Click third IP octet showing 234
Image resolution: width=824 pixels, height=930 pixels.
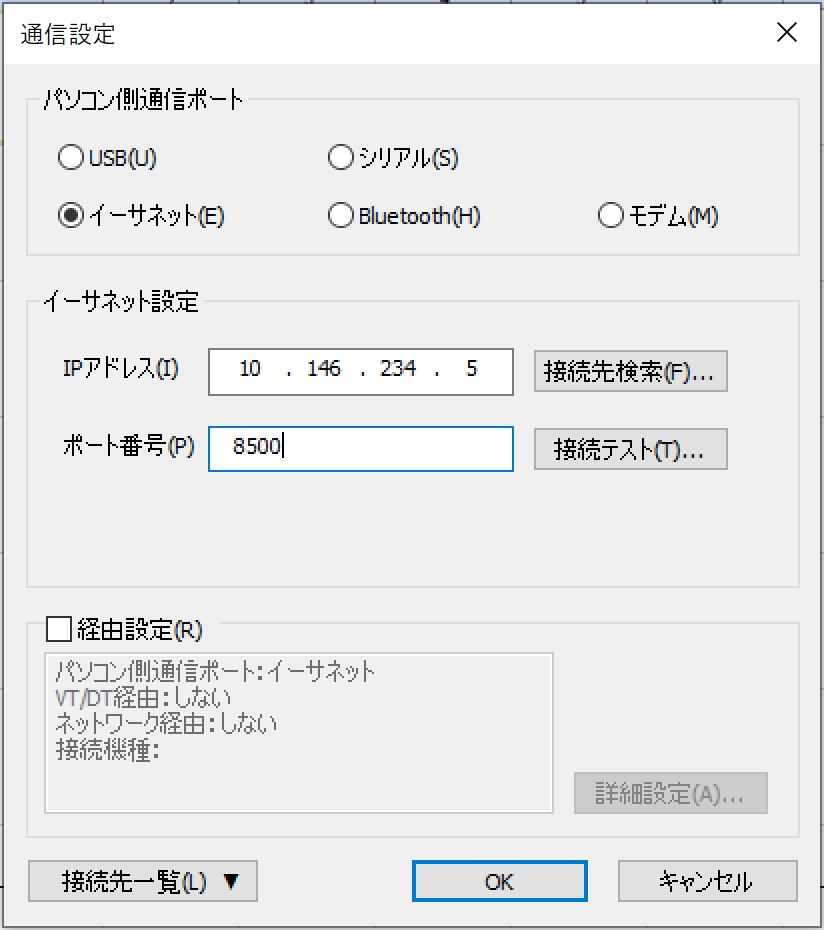pyautogui.click(x=398, y=369)
